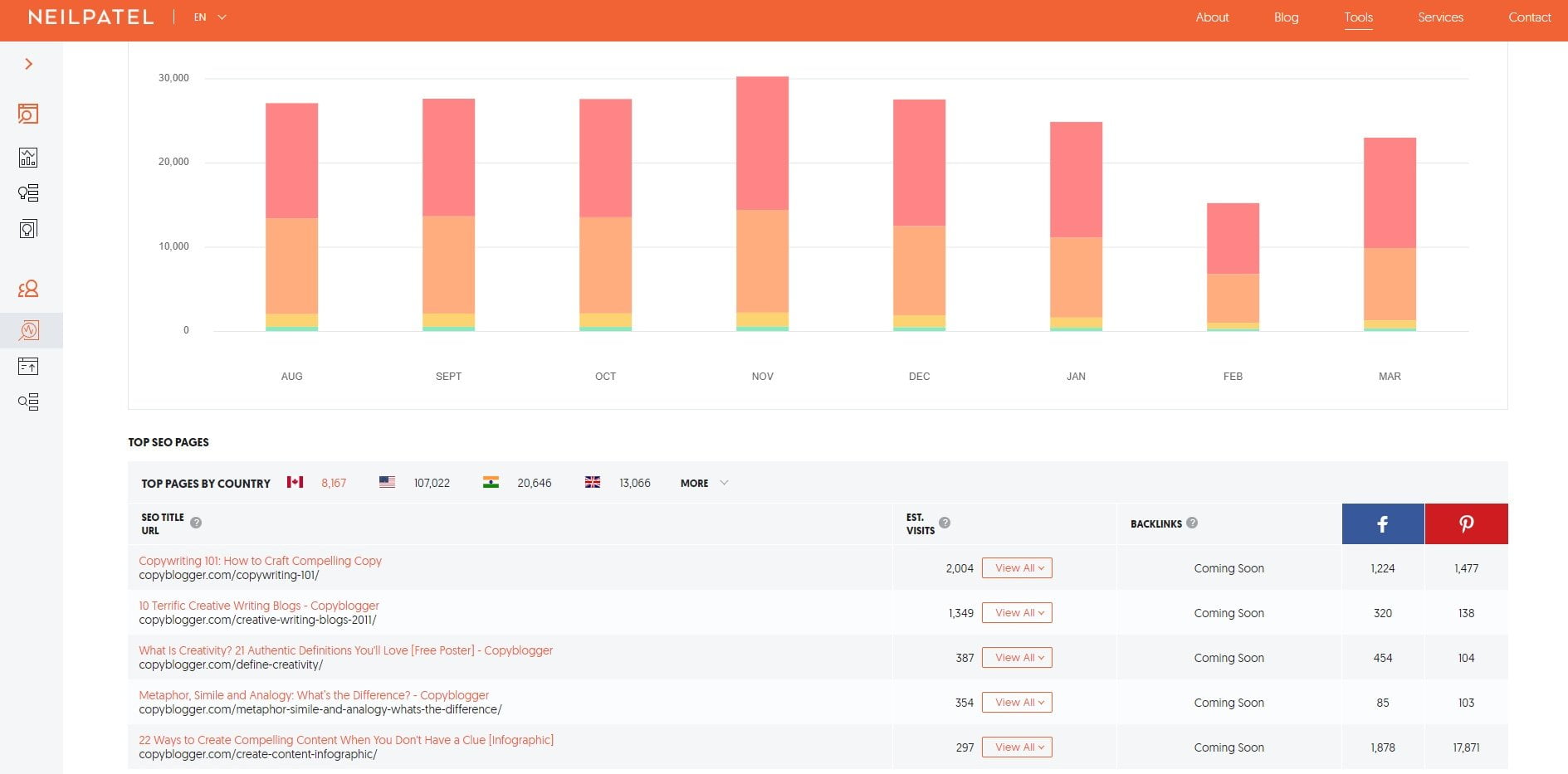Click the August bar's orange segment
Viewport: 1568px width, 774px height.
coord(291,266)
